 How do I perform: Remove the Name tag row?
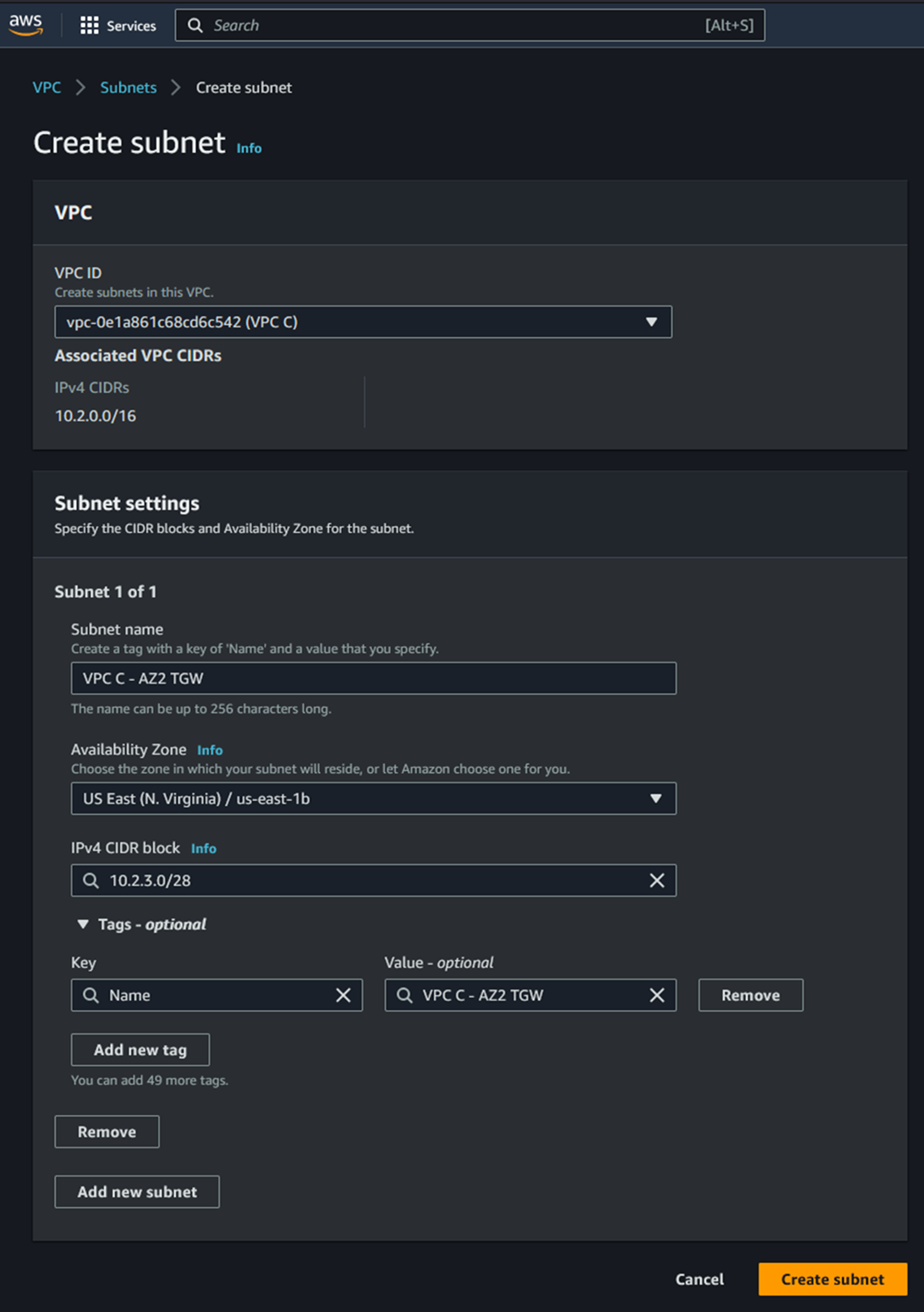750,995
